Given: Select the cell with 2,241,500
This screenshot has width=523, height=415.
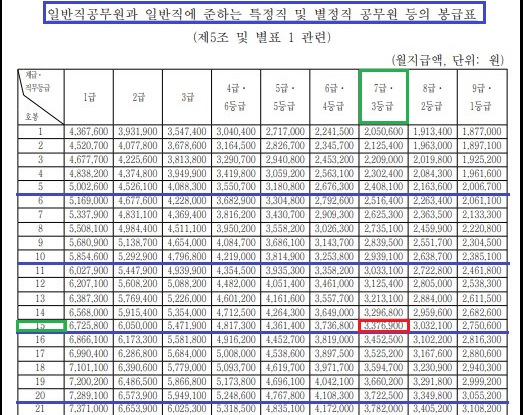Looking at the screenshot, I should point(334,132).
